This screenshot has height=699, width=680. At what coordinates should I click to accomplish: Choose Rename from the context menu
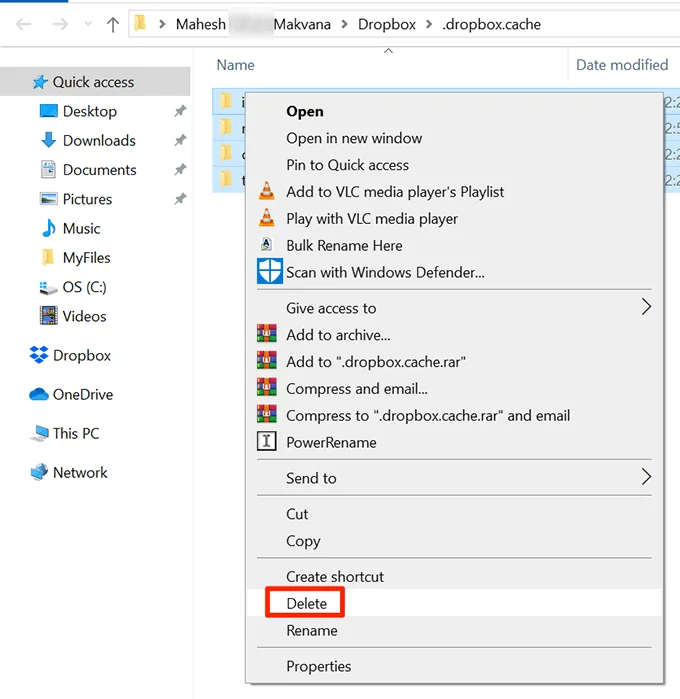(x=454, y=630)
